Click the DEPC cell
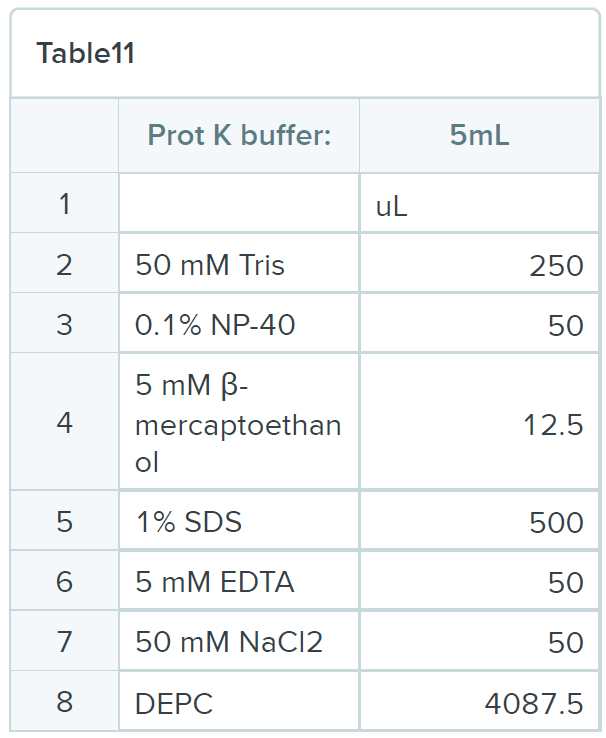Screen dimensions: 606x738 239,703
